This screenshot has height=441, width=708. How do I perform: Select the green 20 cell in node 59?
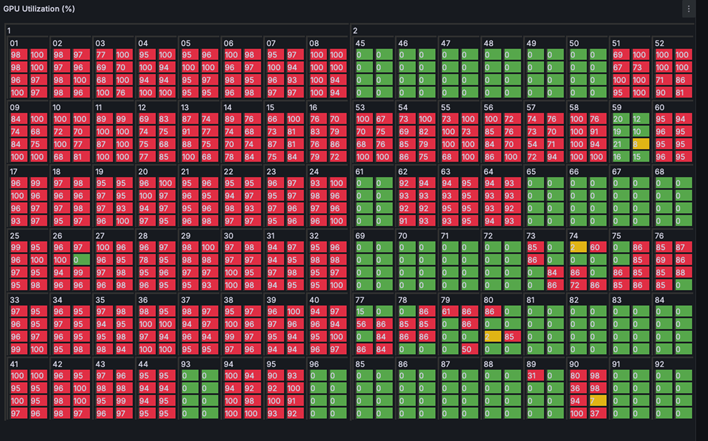click(621, 119)
